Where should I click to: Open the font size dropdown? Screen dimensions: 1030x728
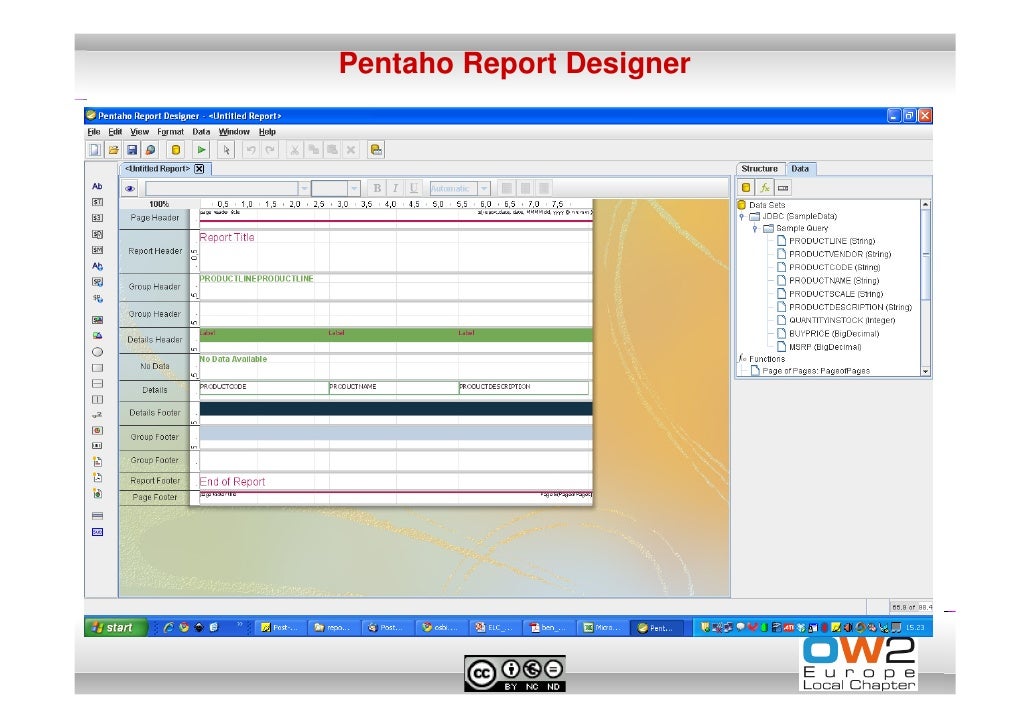(354, 189)
